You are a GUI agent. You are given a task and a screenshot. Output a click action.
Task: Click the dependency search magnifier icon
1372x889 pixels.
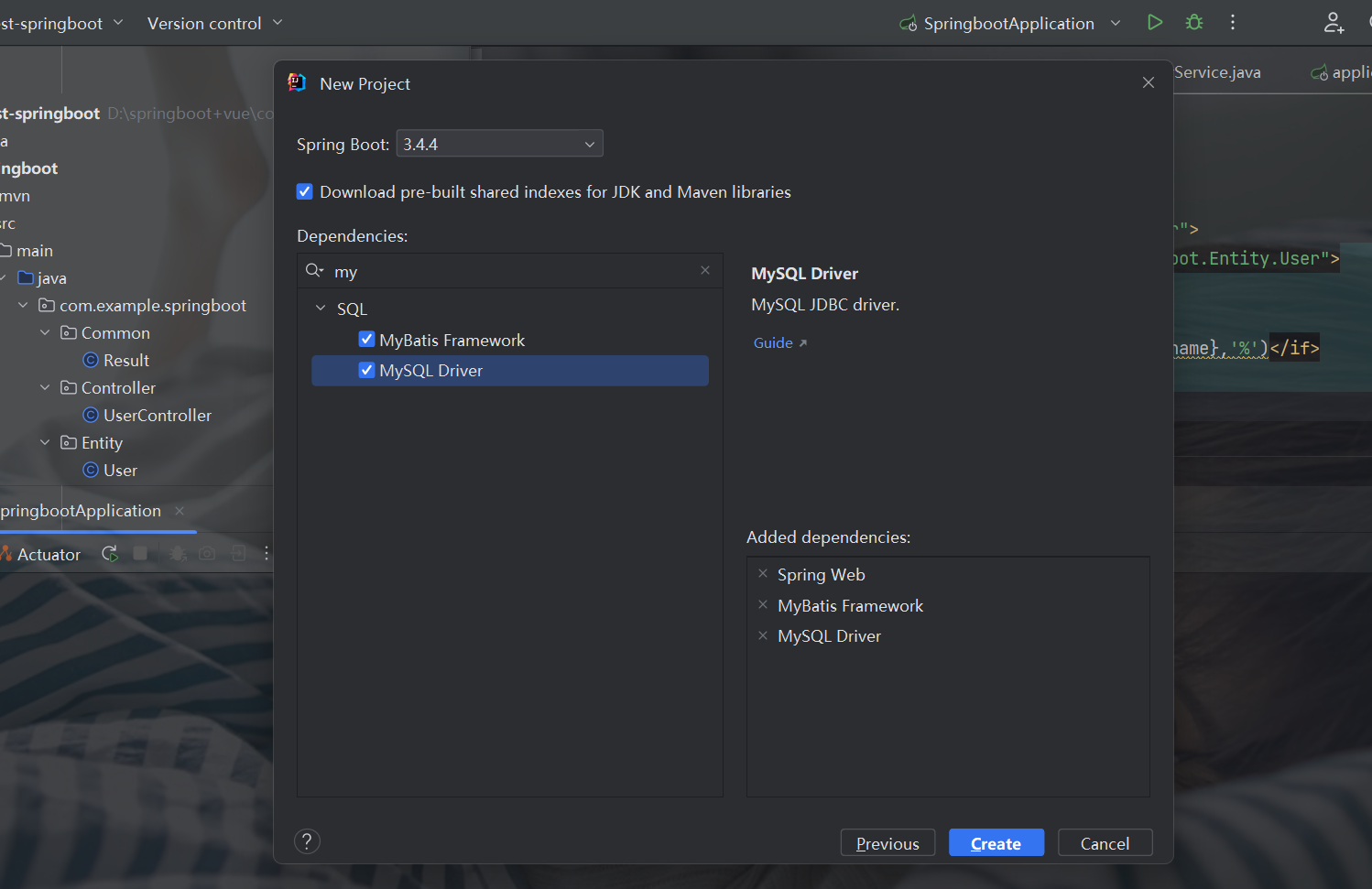314,270
